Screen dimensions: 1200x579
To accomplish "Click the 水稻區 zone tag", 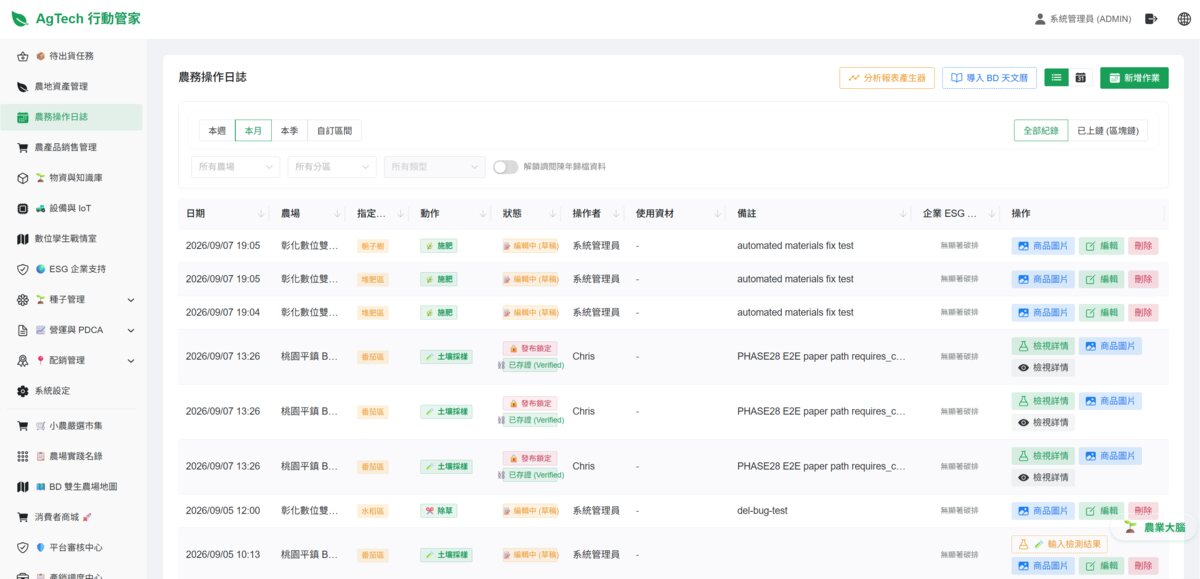I will click(372, 511).
